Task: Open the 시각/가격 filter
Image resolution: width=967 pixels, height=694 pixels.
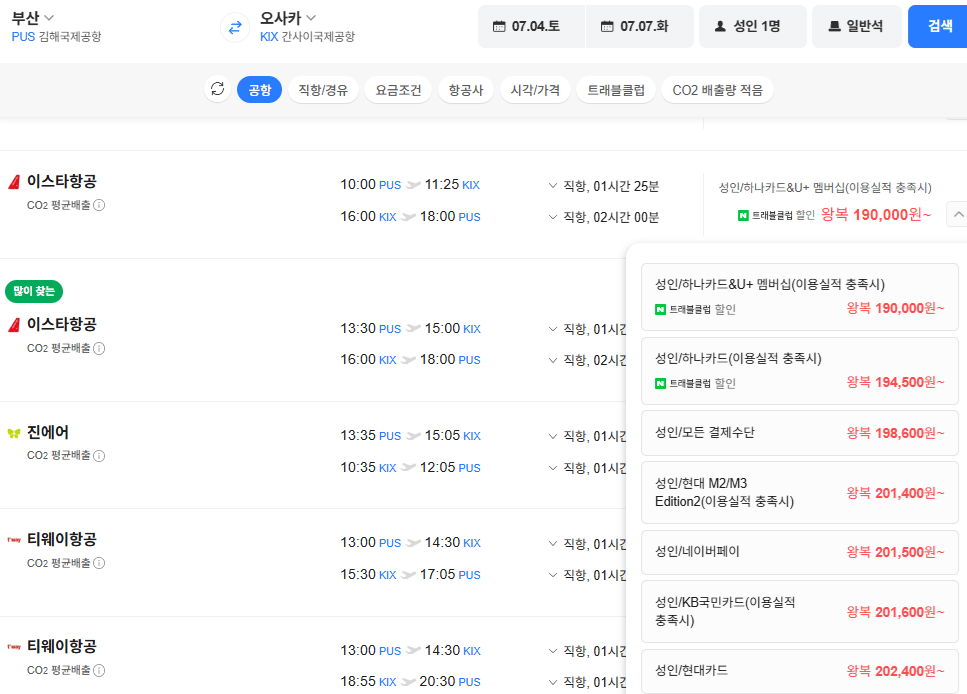Action: coord(535,90)
